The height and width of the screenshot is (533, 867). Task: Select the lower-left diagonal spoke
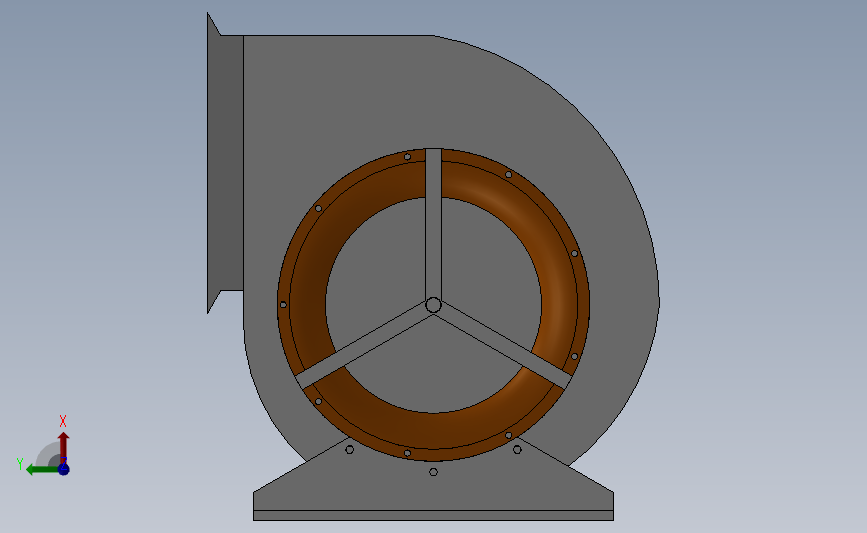tap(363, 347)
